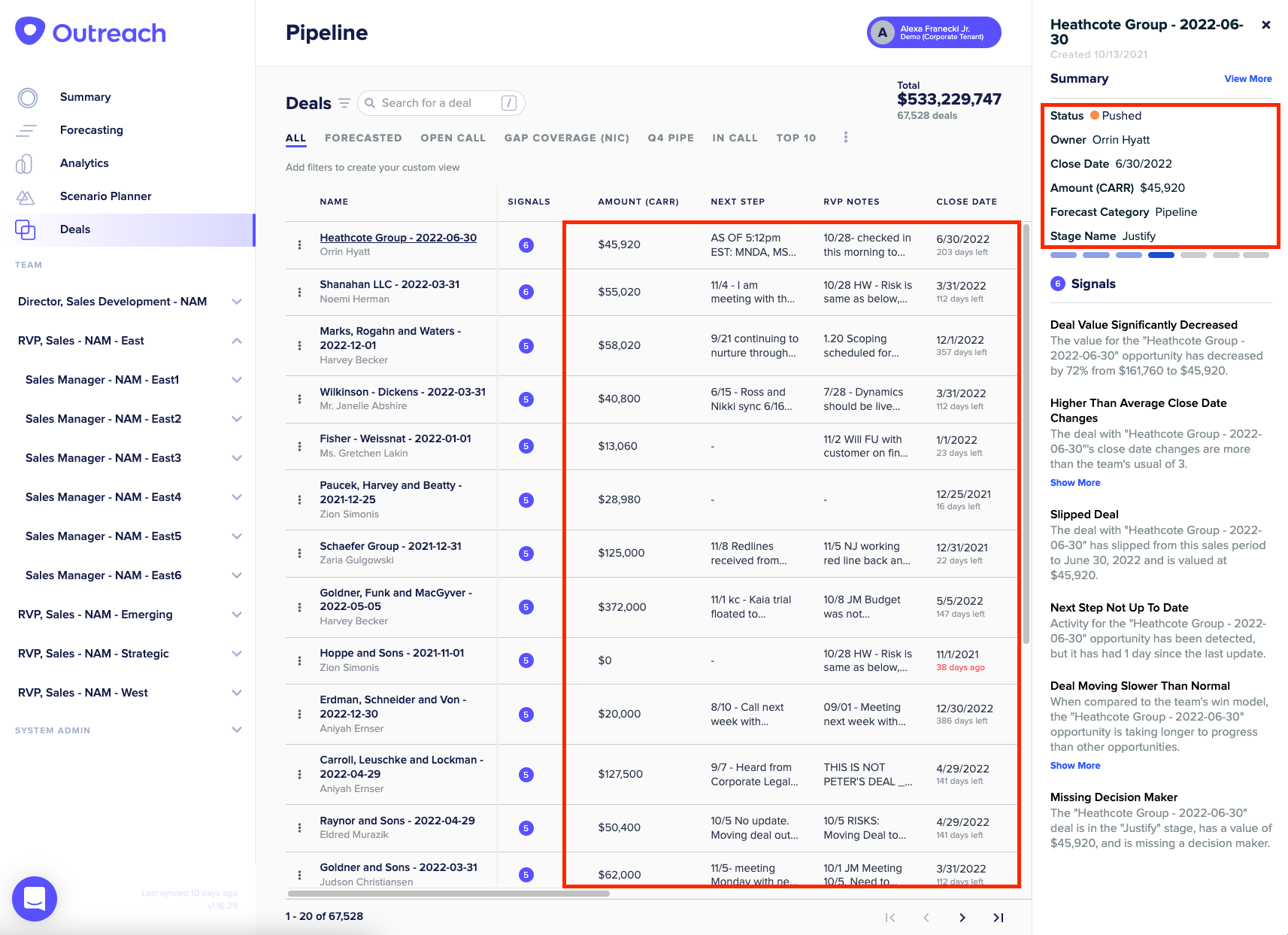Click signals badge on Schaefer Group row
The image size is (1288, 935).
(526, 554)
